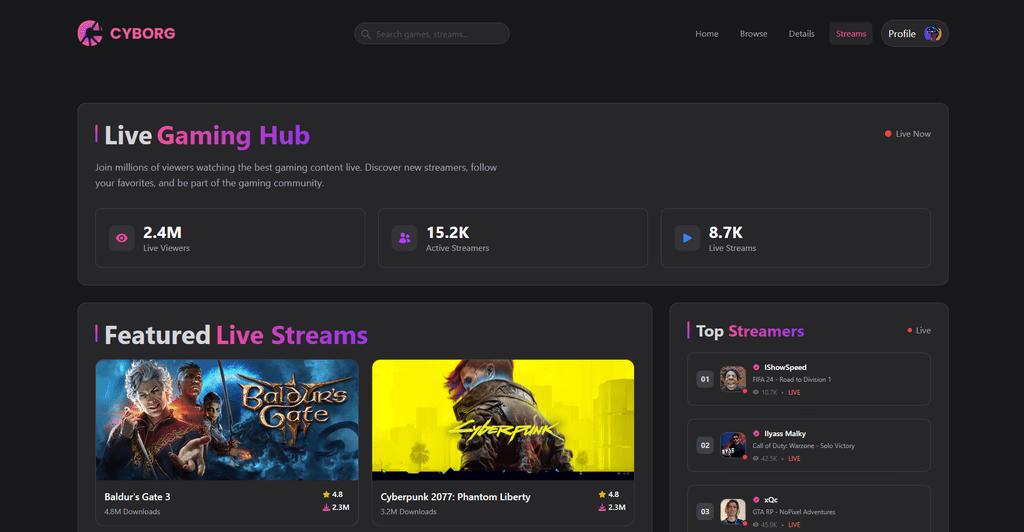Open IShowSpeed's avatar
The image size is (1024, 532).
(733, 379)
